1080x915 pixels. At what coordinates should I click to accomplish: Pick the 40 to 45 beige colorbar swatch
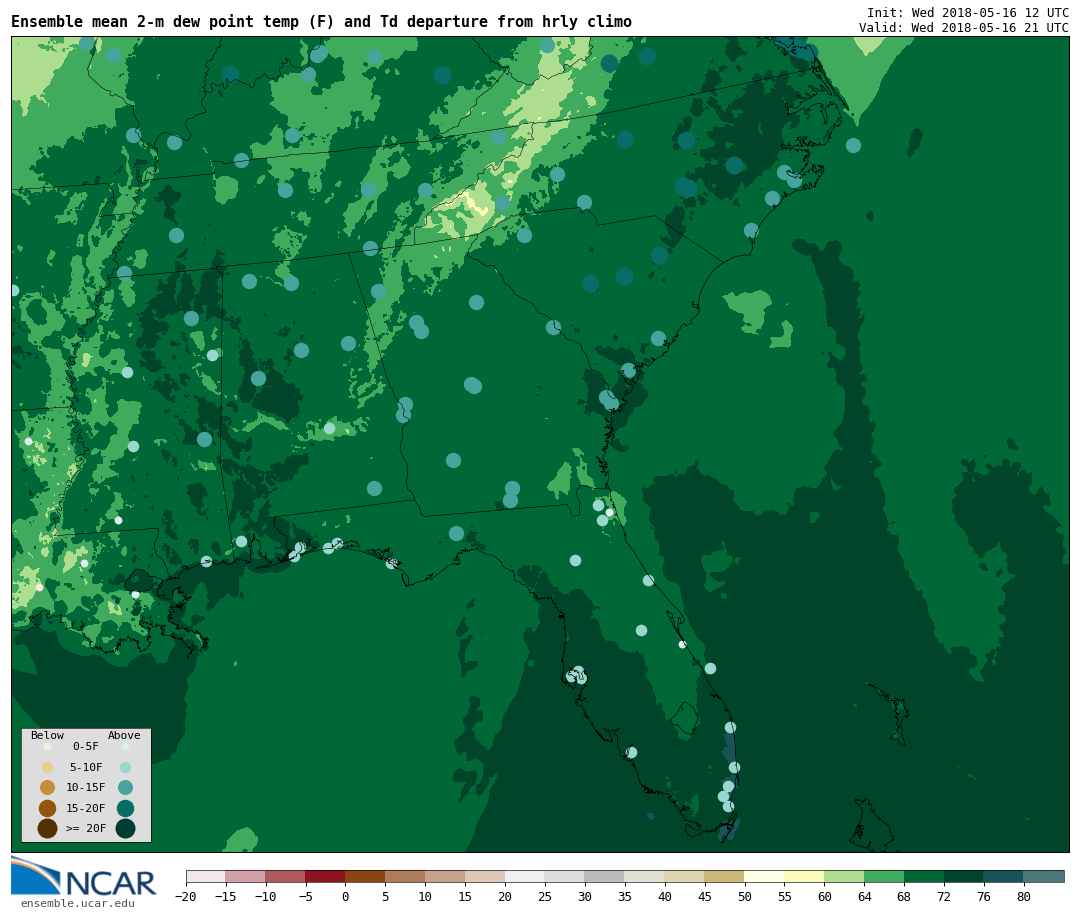(685, 876)
